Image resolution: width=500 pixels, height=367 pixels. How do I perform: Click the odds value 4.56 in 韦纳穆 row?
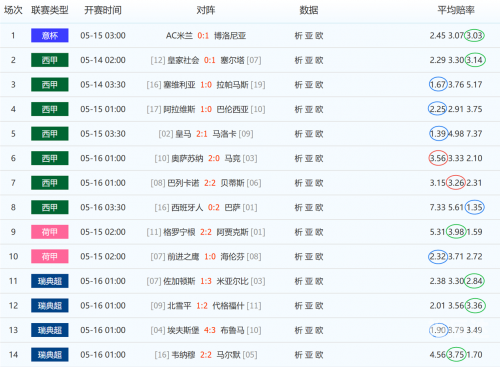438,355
